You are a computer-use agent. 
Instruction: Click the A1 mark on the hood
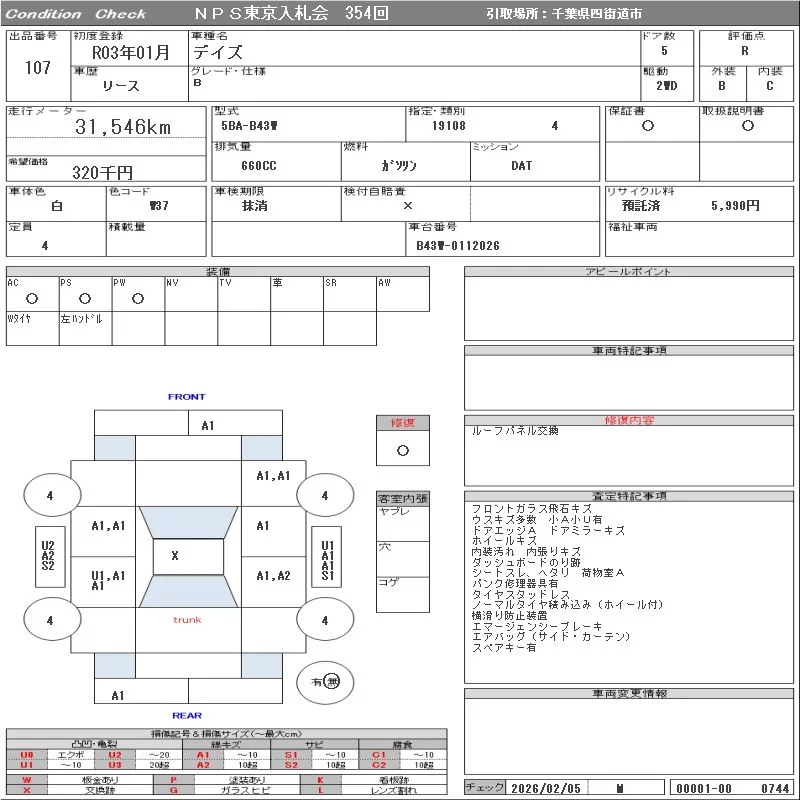208,426
